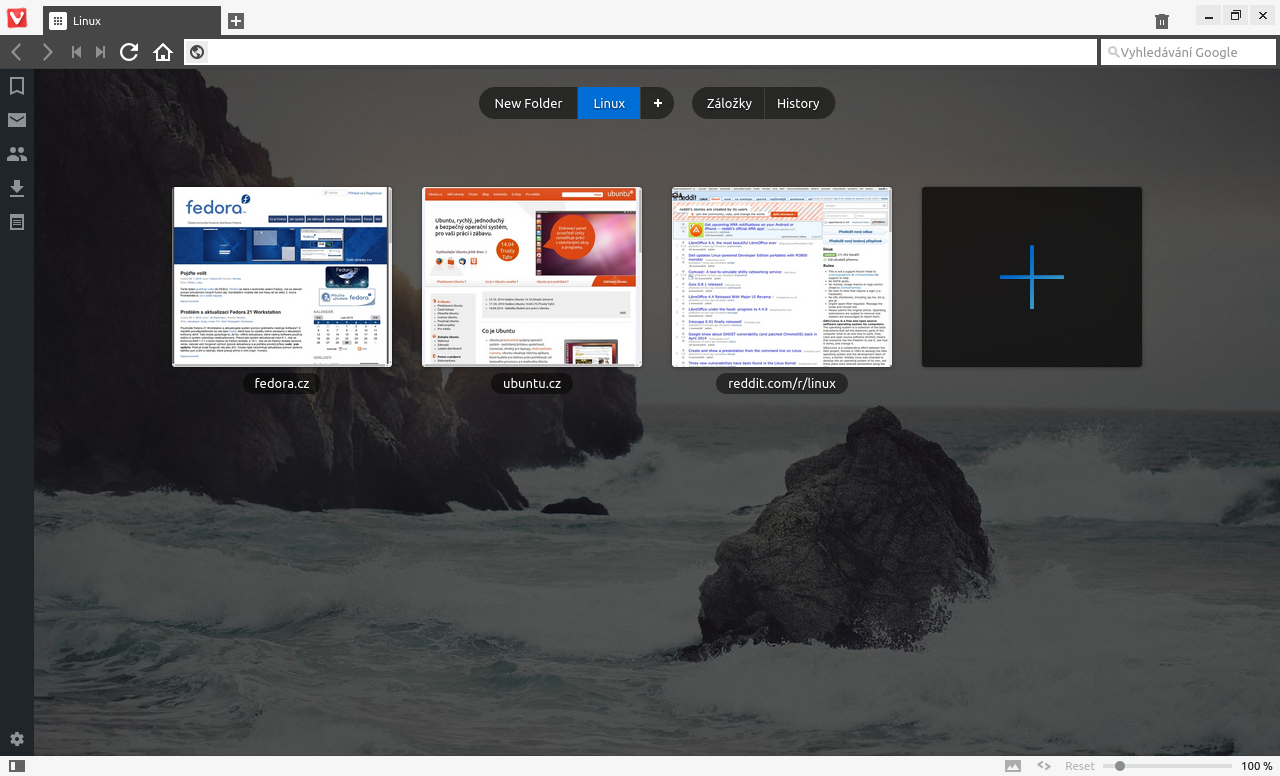Open the closed tabs trash can

(x=1162, y=21)
